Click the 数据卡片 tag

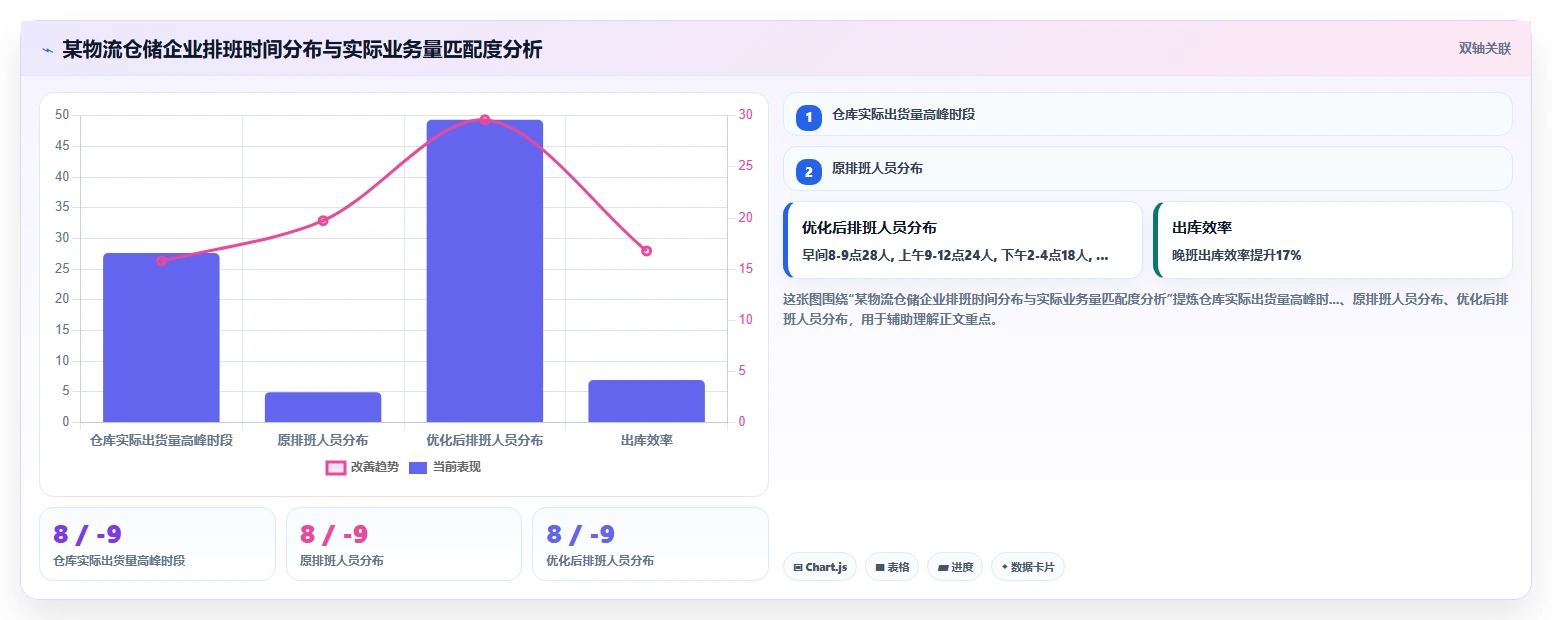[x=1027, y=567]
